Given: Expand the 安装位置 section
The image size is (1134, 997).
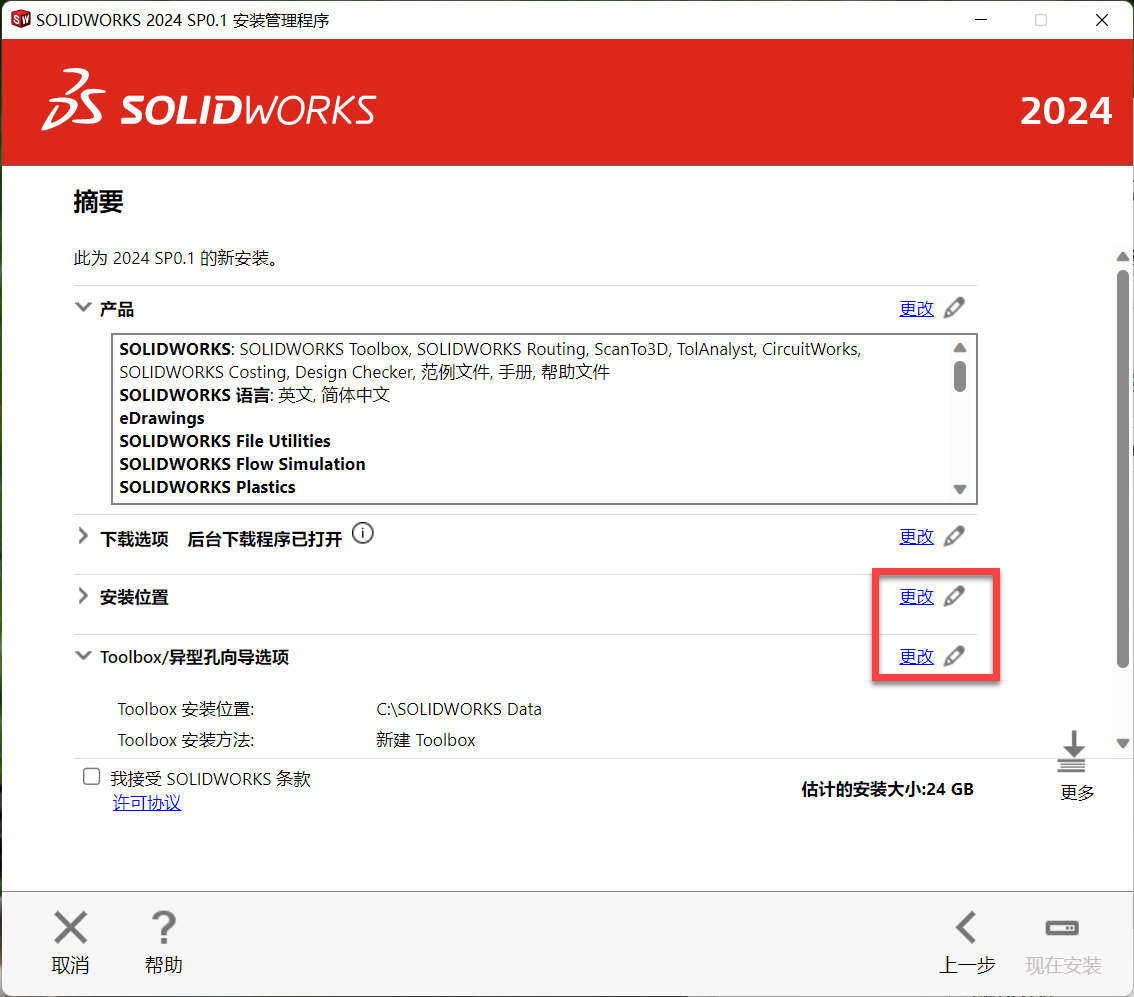Looking at the screenshot, I should click(84, 597).
